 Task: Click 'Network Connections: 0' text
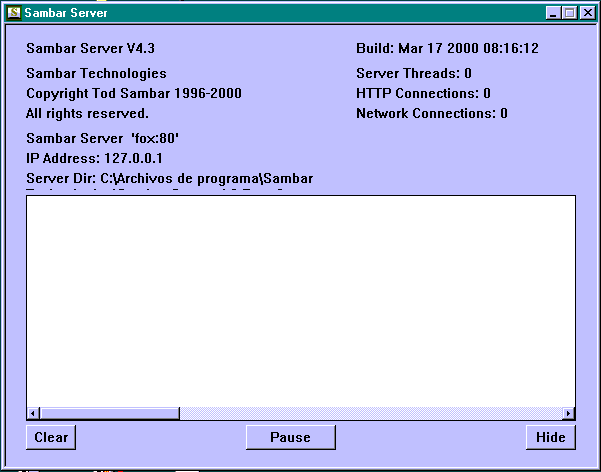[x=432, y=113]
